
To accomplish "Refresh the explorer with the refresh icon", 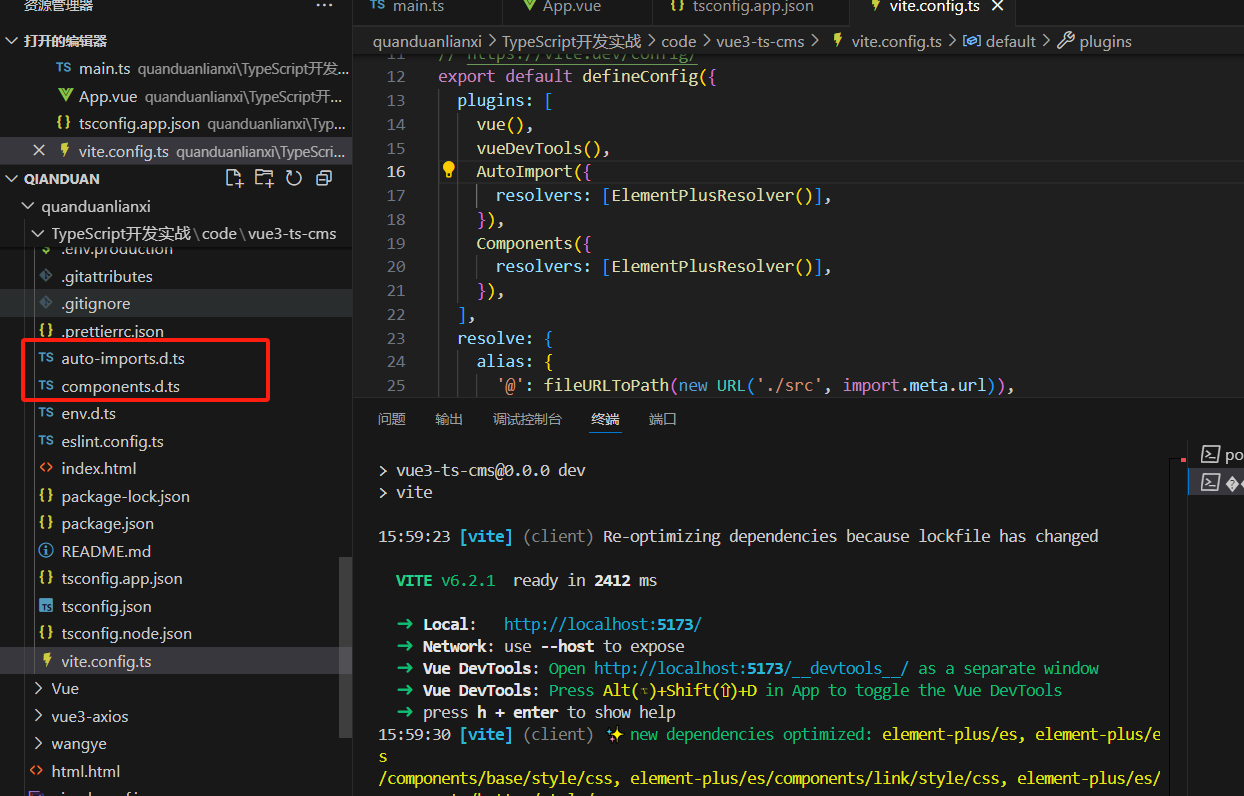I will click(x=294, y=178).
